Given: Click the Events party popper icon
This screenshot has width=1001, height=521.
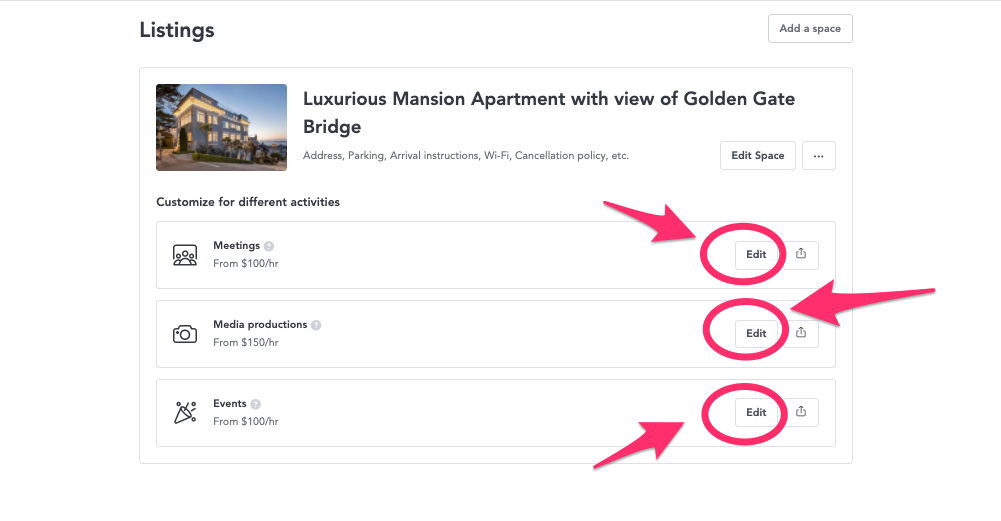Looking at the screenshot, I should (185, 412).
